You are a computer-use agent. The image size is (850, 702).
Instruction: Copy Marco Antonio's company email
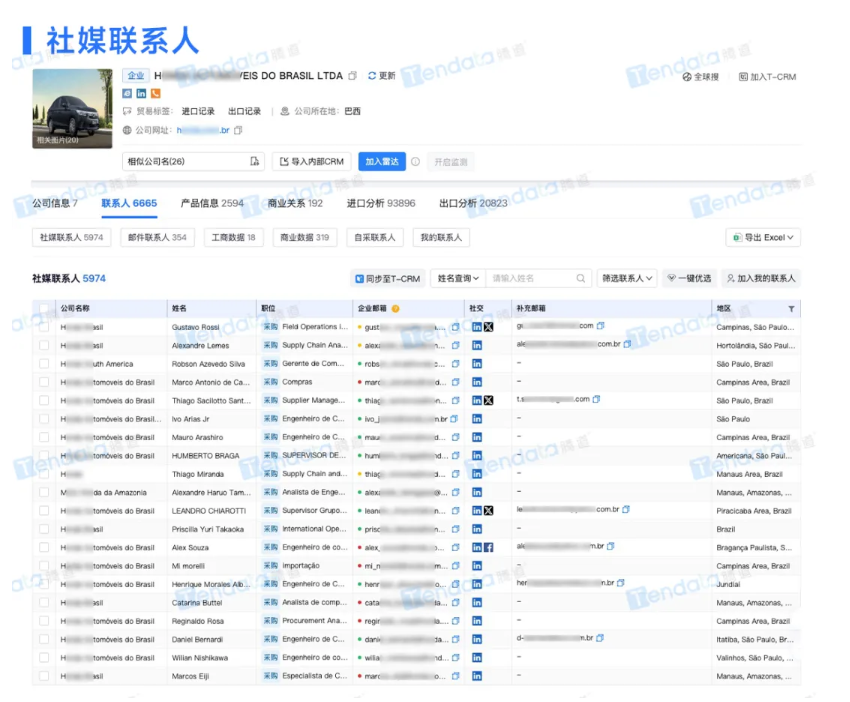(455, 382)
